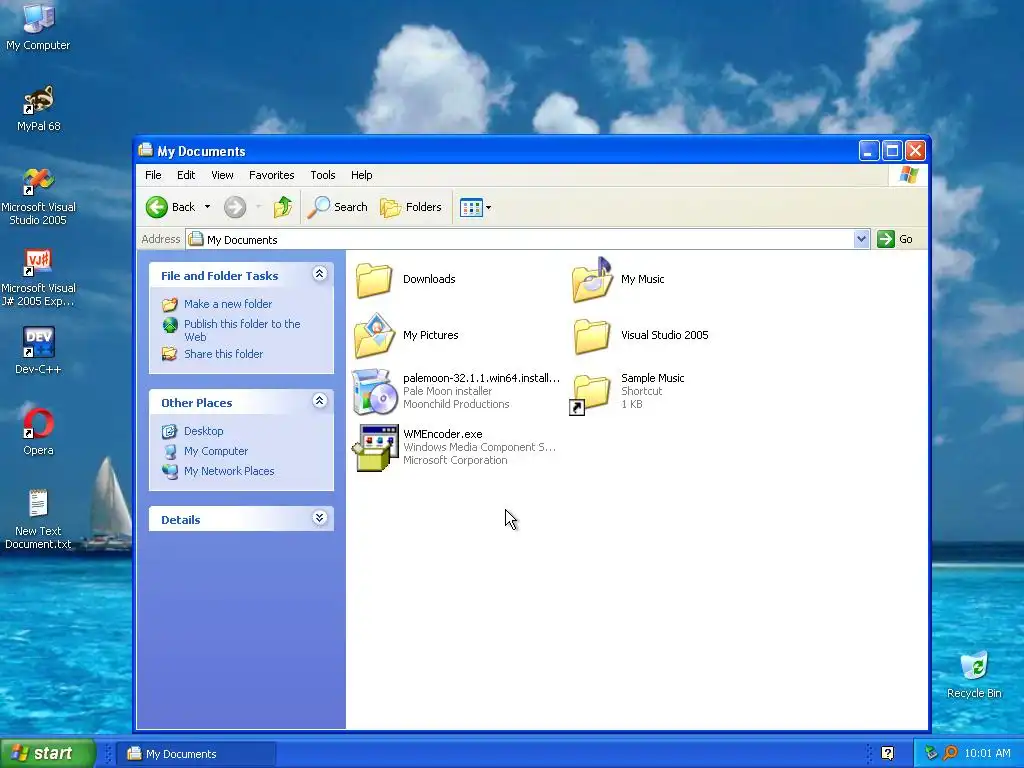1024x768 pixels.
Task: Open My Network Places link
Action: [x=229, y=471]
